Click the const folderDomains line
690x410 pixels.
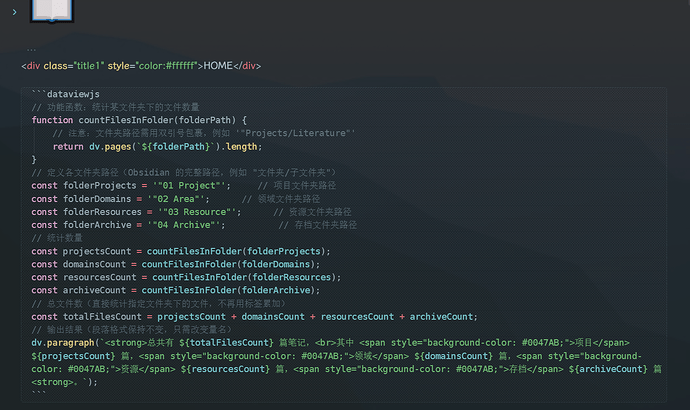[176, 199]
